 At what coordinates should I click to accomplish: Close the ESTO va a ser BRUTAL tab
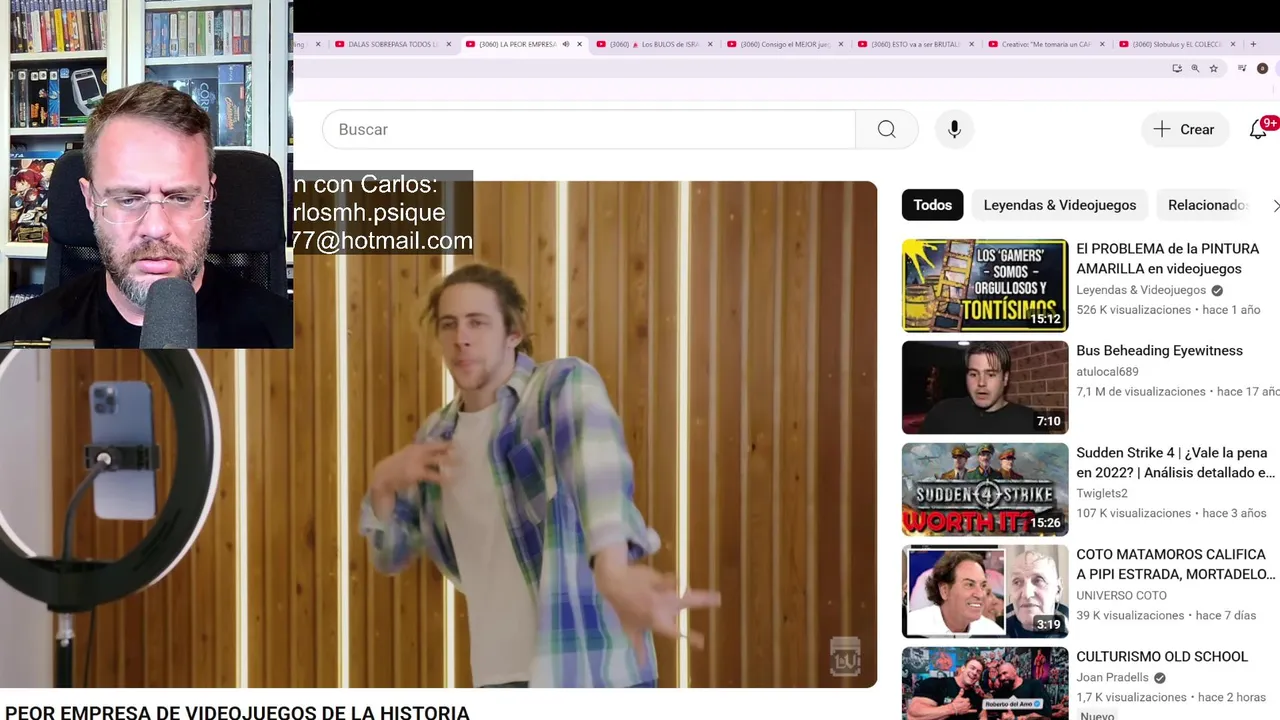[x=971, y=44]
